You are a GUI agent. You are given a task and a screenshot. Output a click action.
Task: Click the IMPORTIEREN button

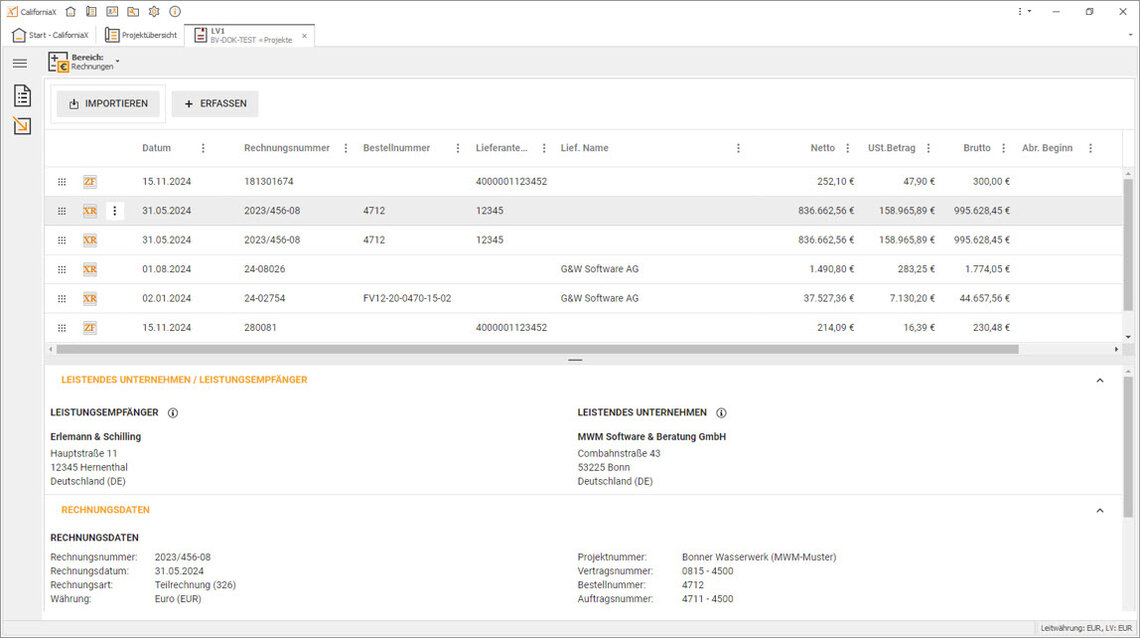[x=108, y=104]
